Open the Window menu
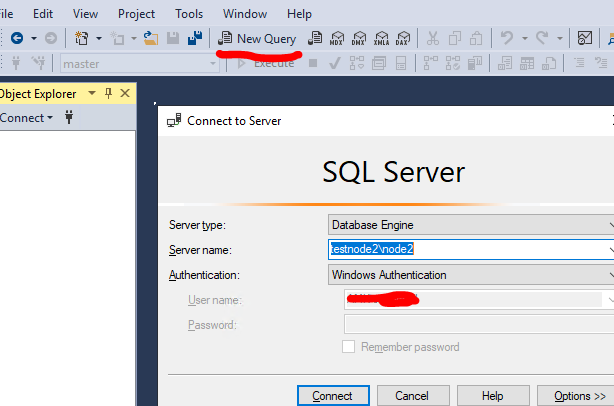The image size is (614, 406). tap(245, 14)
